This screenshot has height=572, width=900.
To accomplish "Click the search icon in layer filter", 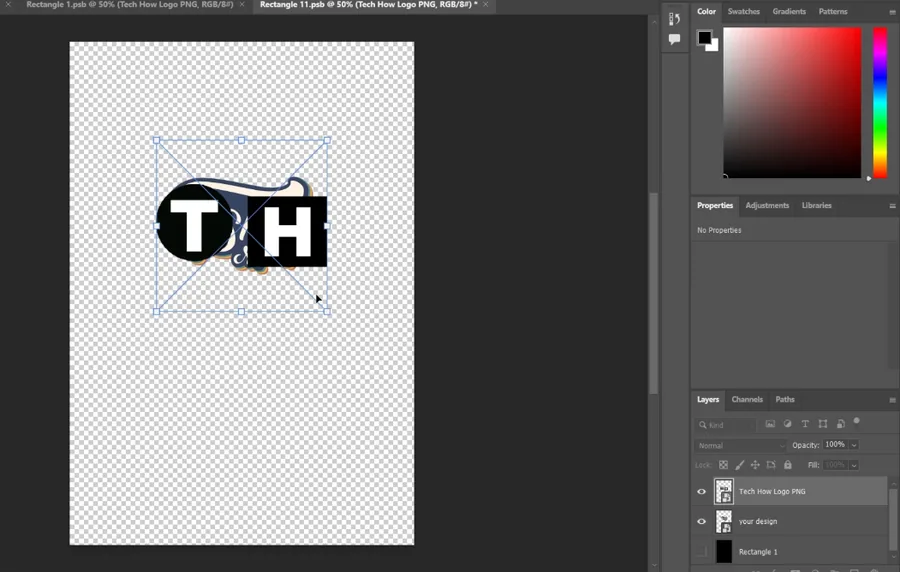I will tap(703, 425).
